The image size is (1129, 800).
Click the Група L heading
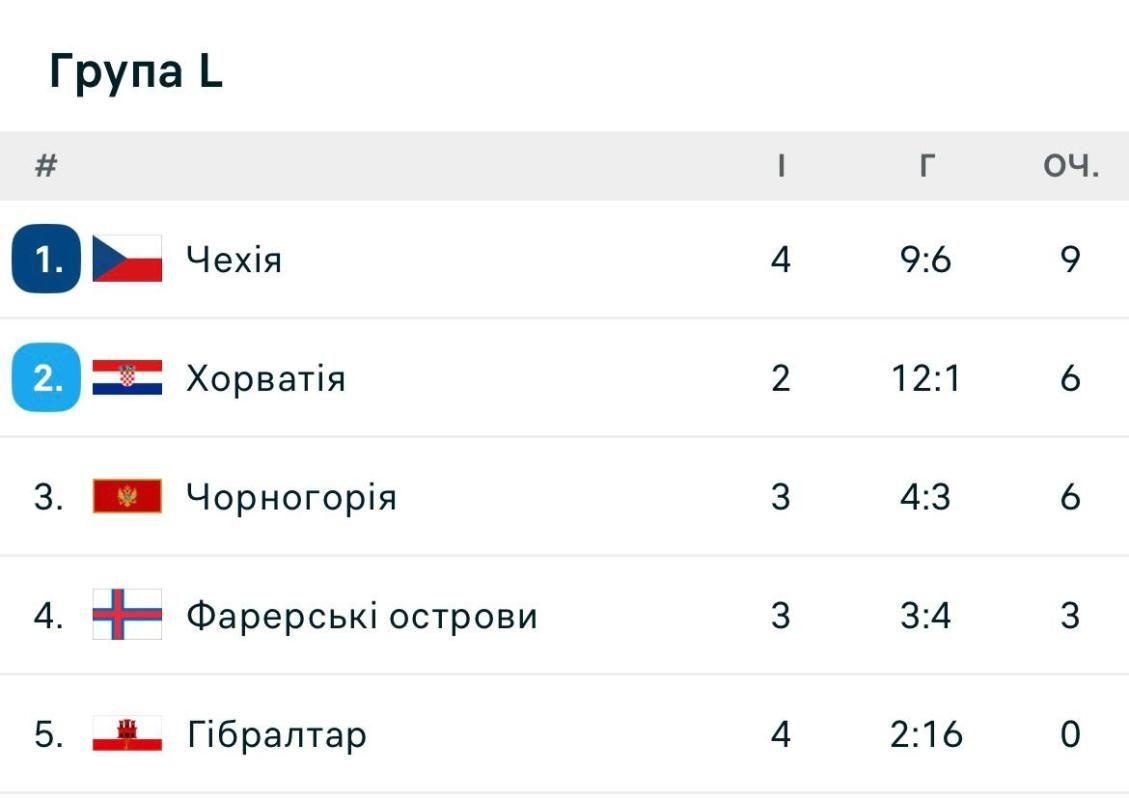point(136,72)
